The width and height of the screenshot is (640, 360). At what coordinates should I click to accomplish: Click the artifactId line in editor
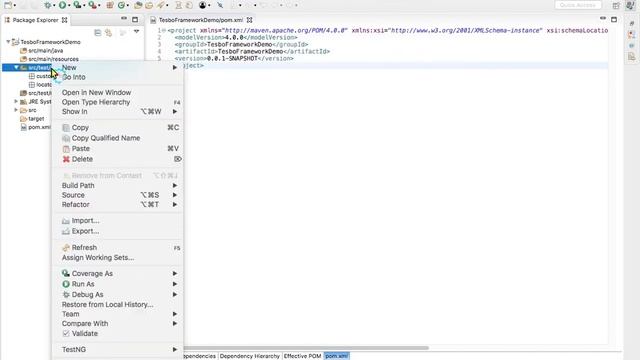[252, 51]
